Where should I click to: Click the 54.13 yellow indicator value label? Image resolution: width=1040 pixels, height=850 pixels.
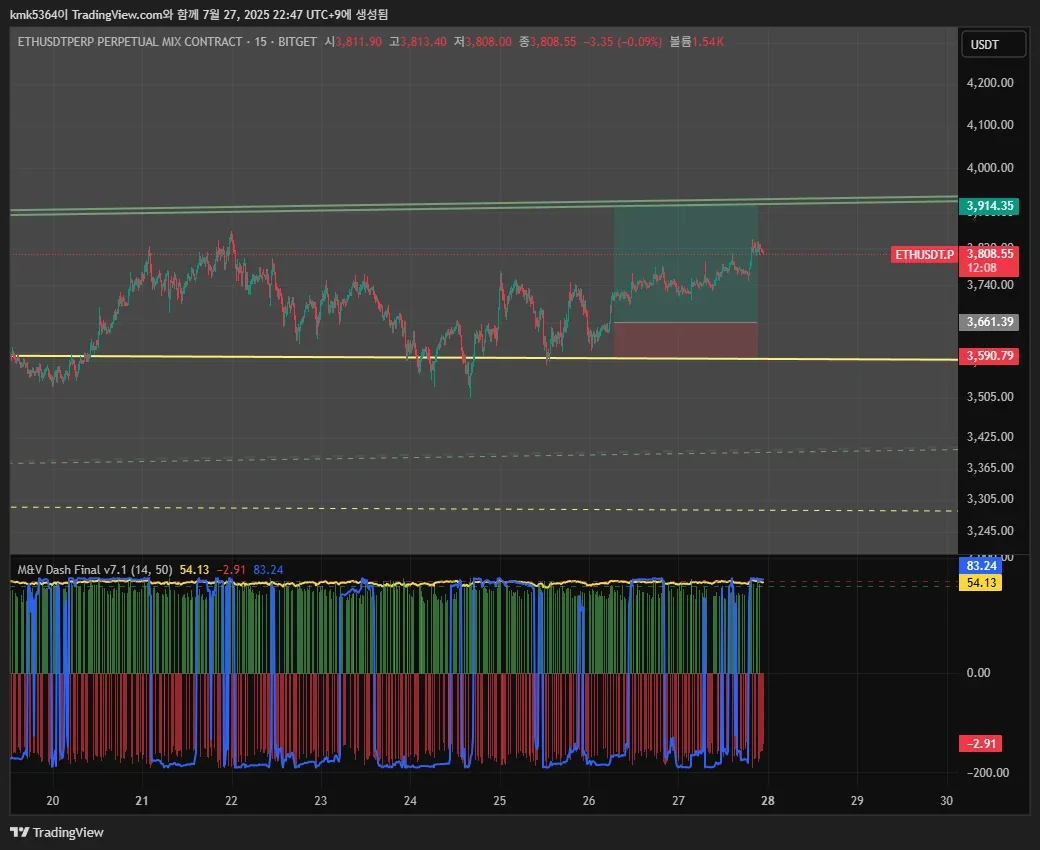click(x=980, y=582)
